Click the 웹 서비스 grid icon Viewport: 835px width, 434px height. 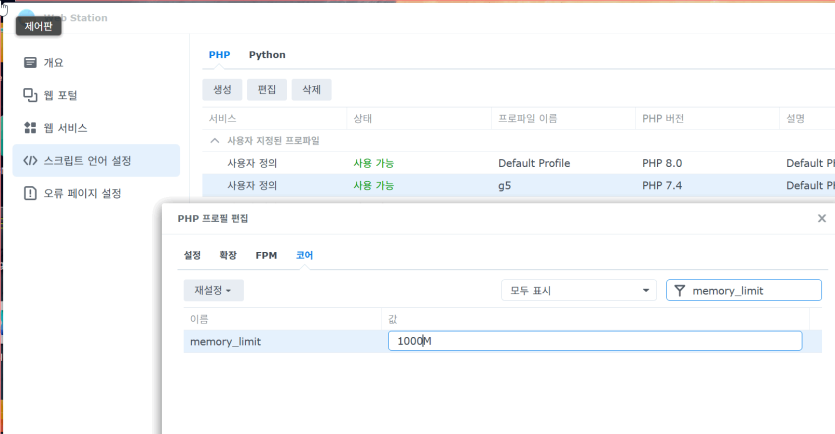pyautogui.click(x=30, y=128)
